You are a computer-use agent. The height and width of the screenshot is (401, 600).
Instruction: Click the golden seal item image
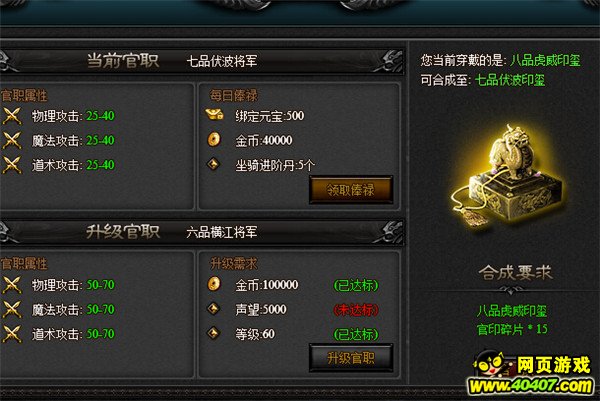coord(507,177)
